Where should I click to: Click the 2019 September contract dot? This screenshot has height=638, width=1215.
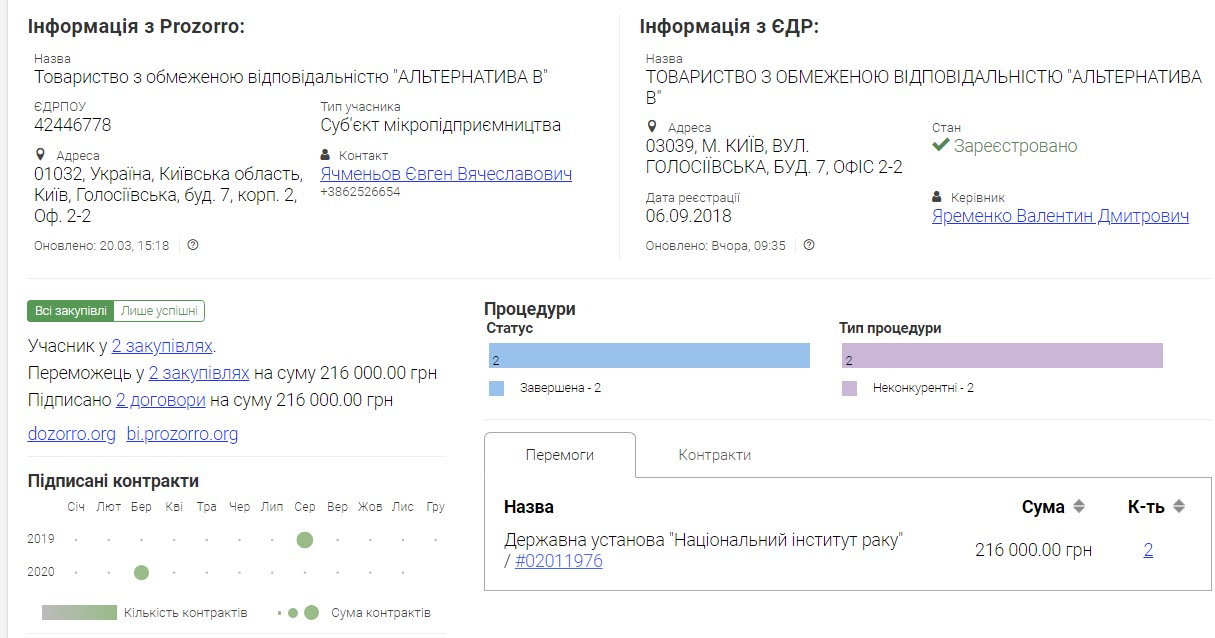(305, 540)
